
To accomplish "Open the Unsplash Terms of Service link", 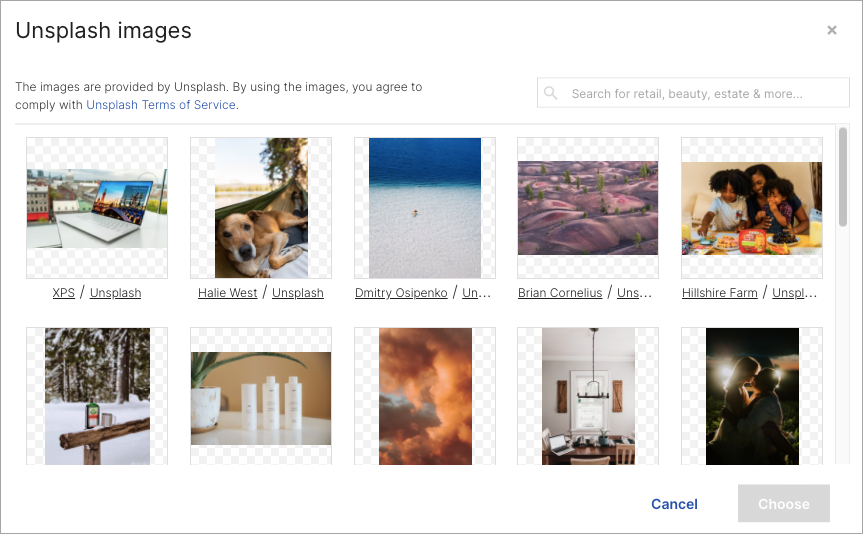I will click(161, 105).
